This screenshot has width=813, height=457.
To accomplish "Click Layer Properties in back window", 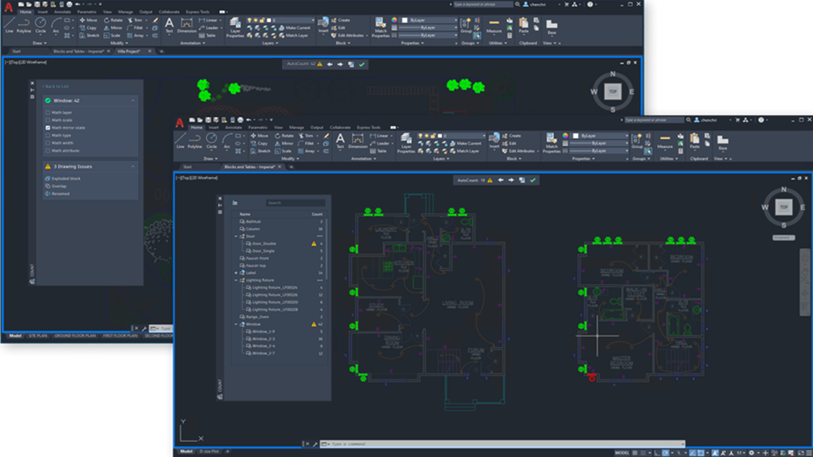I will pyautogui.click(x=235, y=27).
